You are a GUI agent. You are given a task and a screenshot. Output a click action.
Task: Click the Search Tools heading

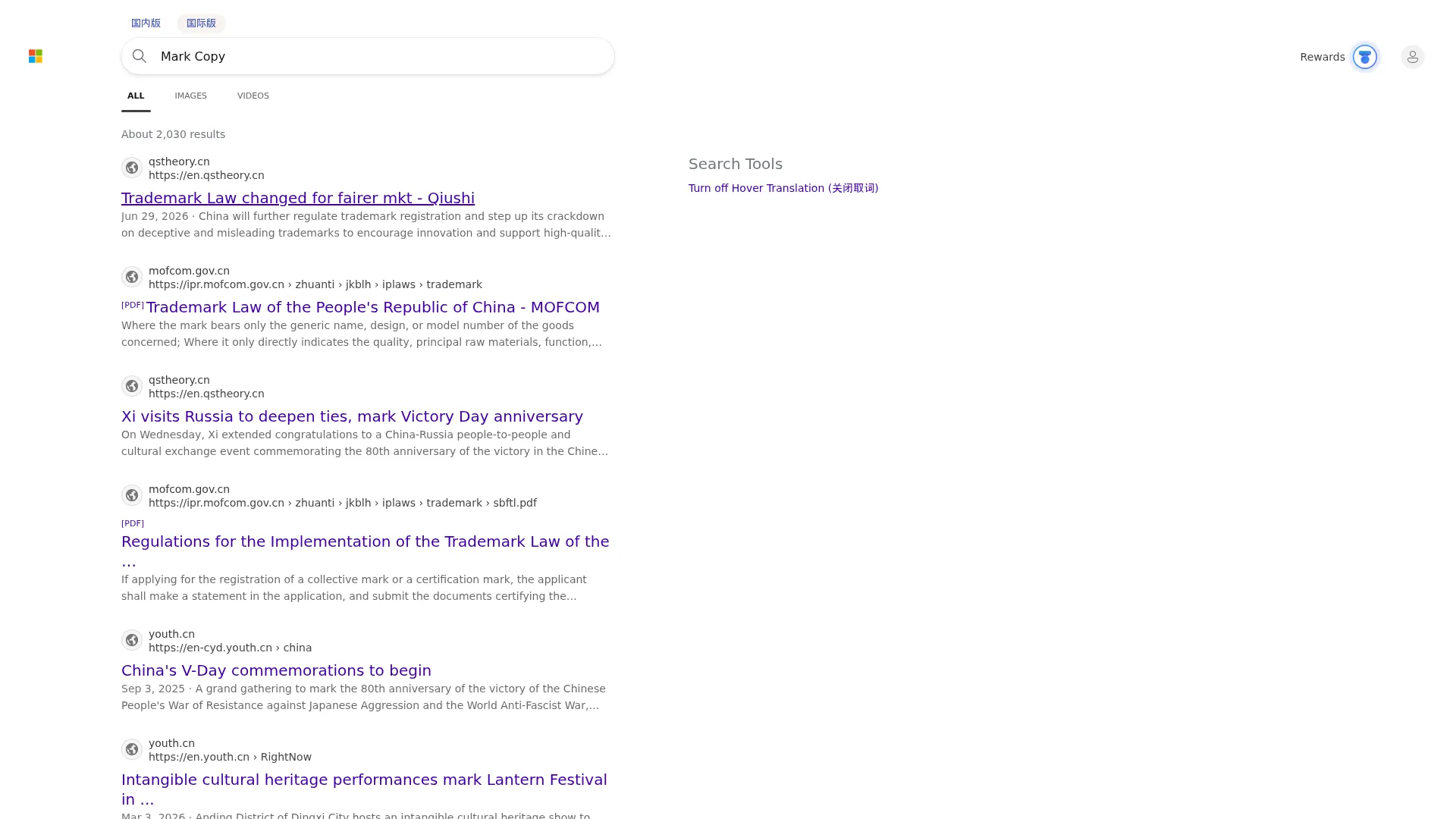click(736, 164)
